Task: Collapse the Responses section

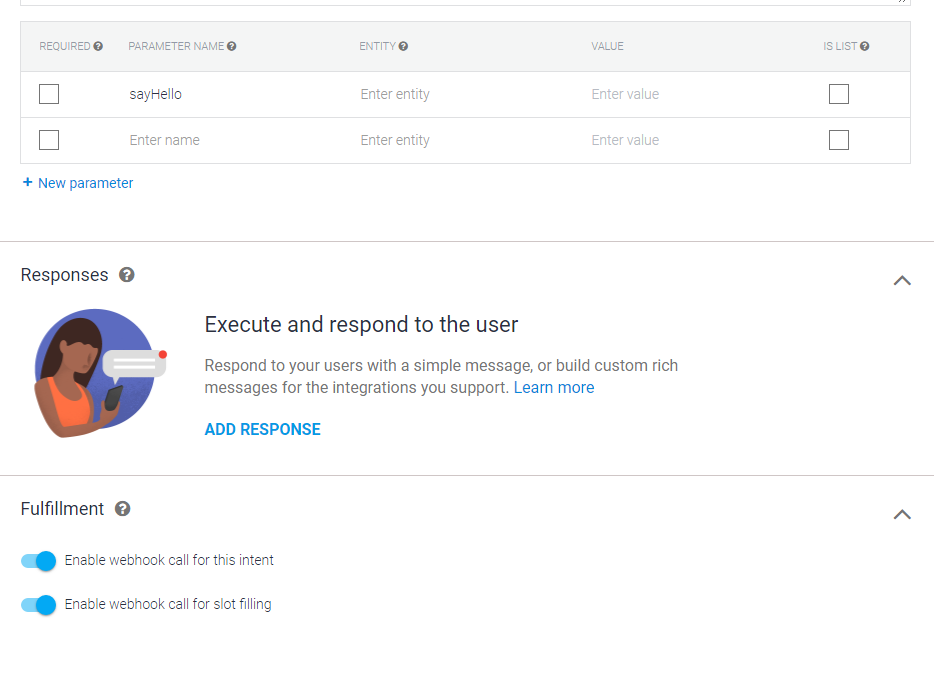Action: pyautogui.click(x=902, y=281)
